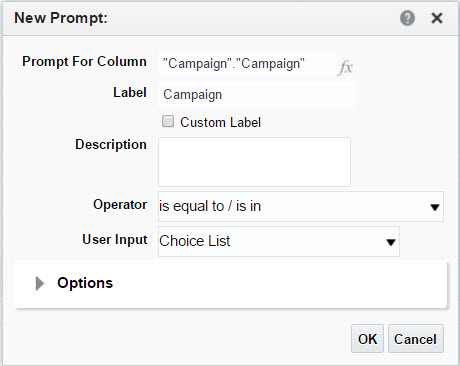Click the Description field label
Viewport: 460px width, 366px height.
[111, 144]
